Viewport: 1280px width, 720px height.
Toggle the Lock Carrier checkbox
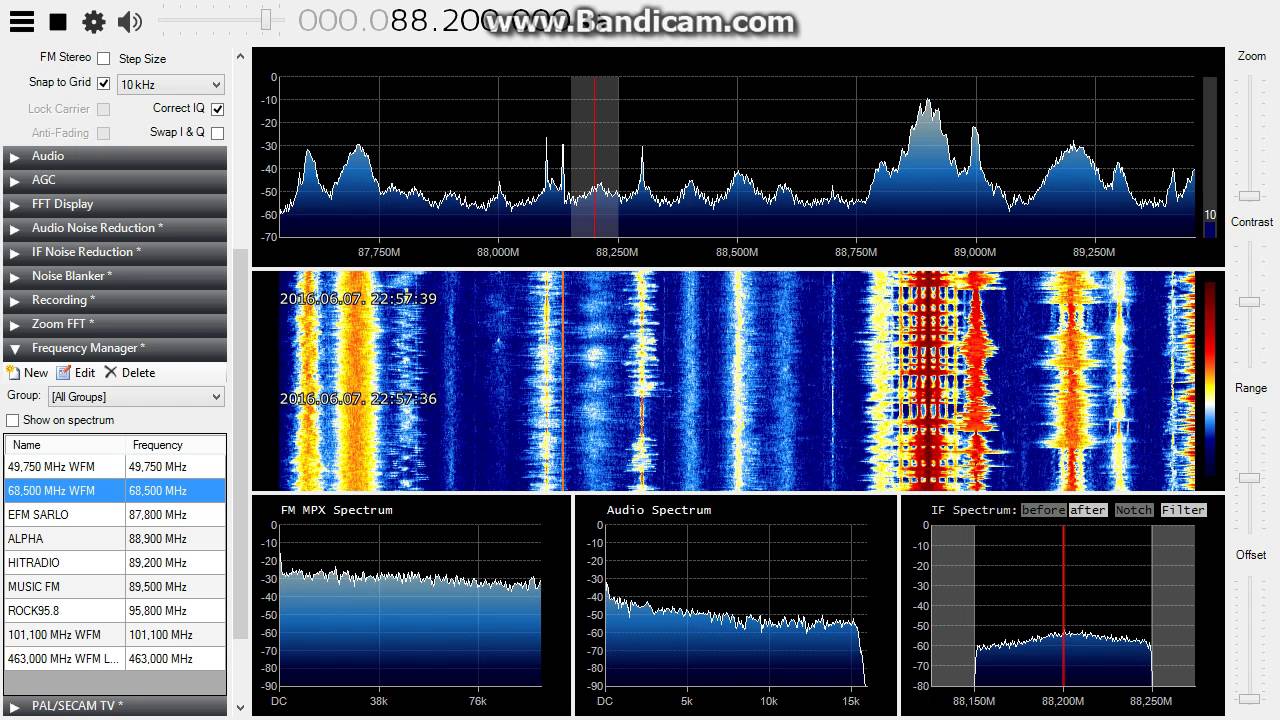[x=103, y=109]
